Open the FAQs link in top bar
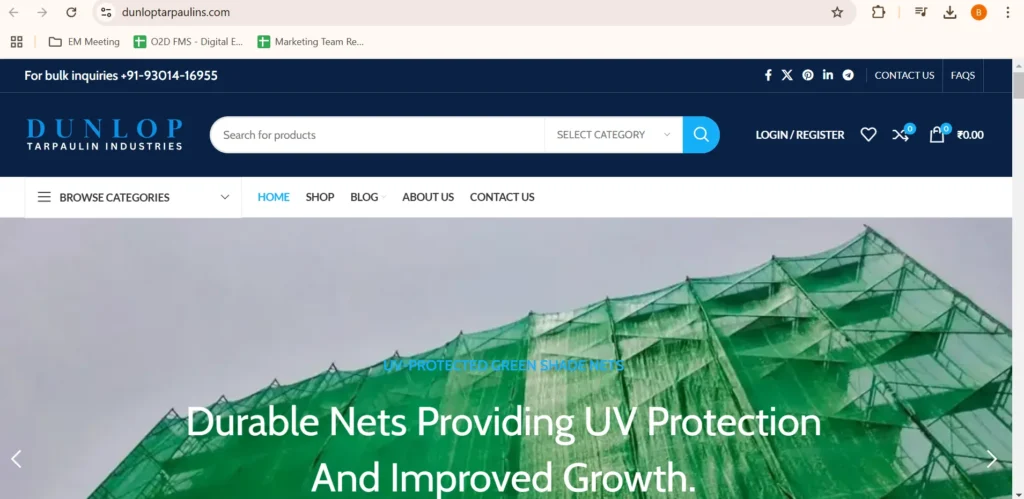Image resolution: width=1024 pixels, height=499 pixels. [x=963, y=75]
